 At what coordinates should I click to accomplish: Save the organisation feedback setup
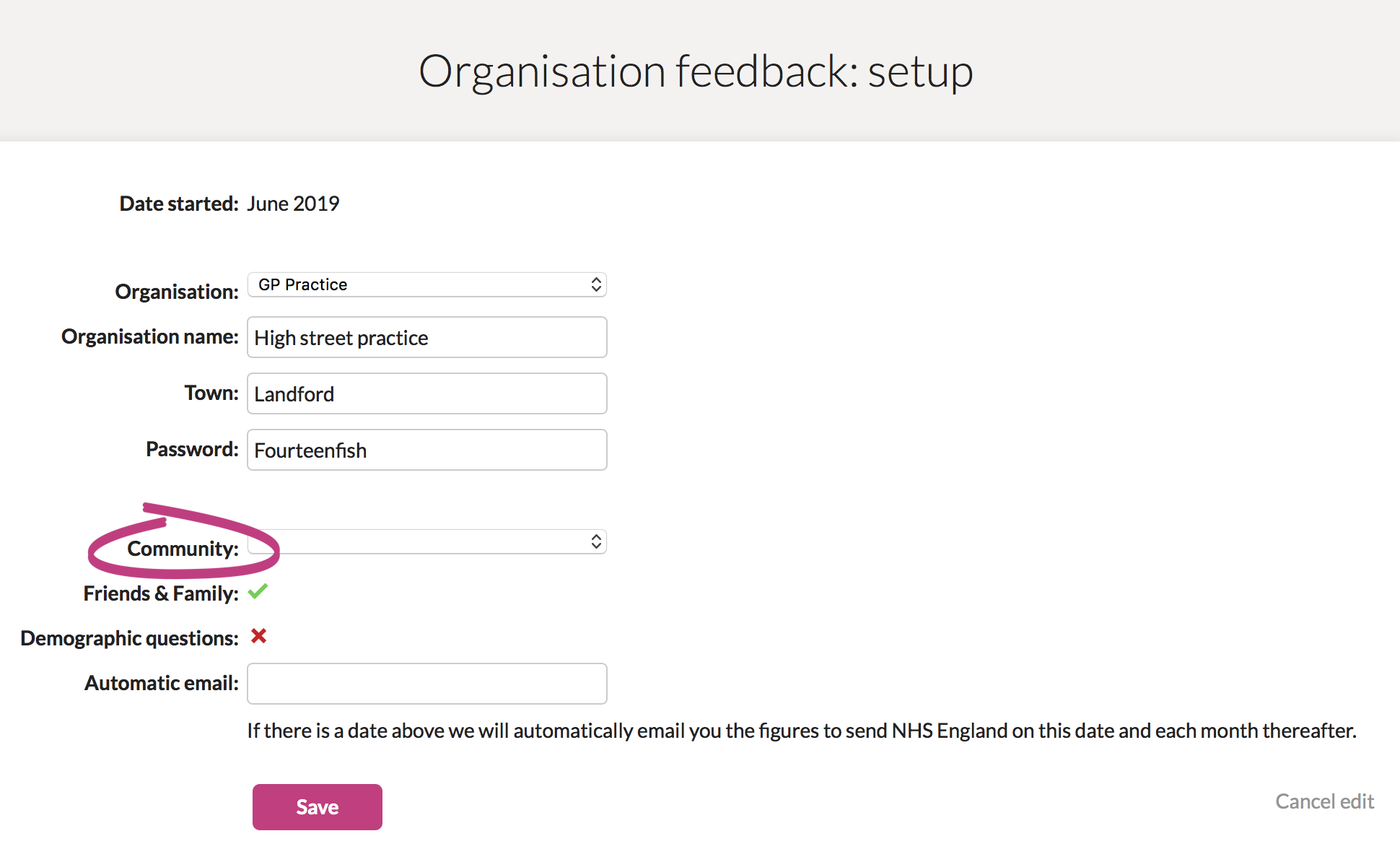point(318,807)
